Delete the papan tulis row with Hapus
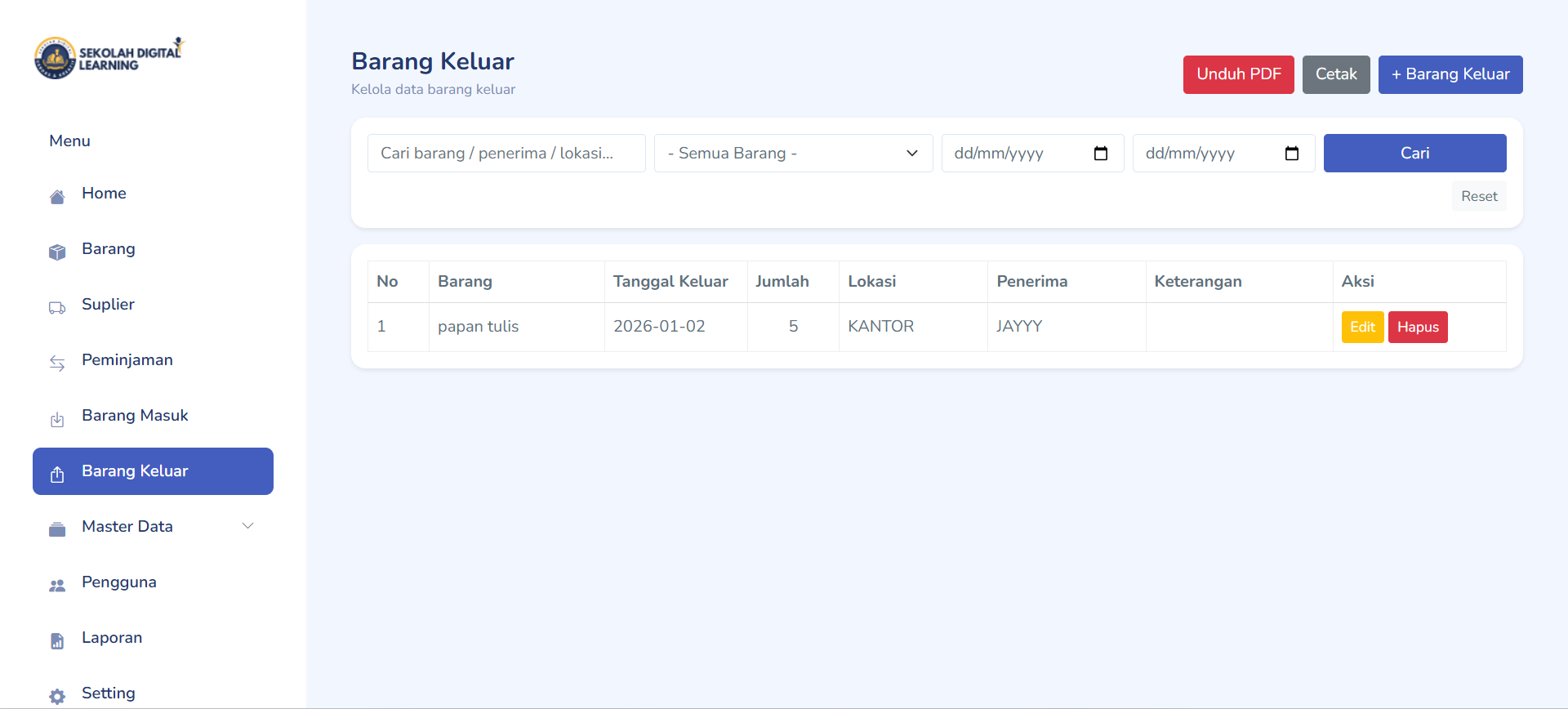Image resolution: width=1568 pixels, height=709 pixels. tap(1417, 327)
